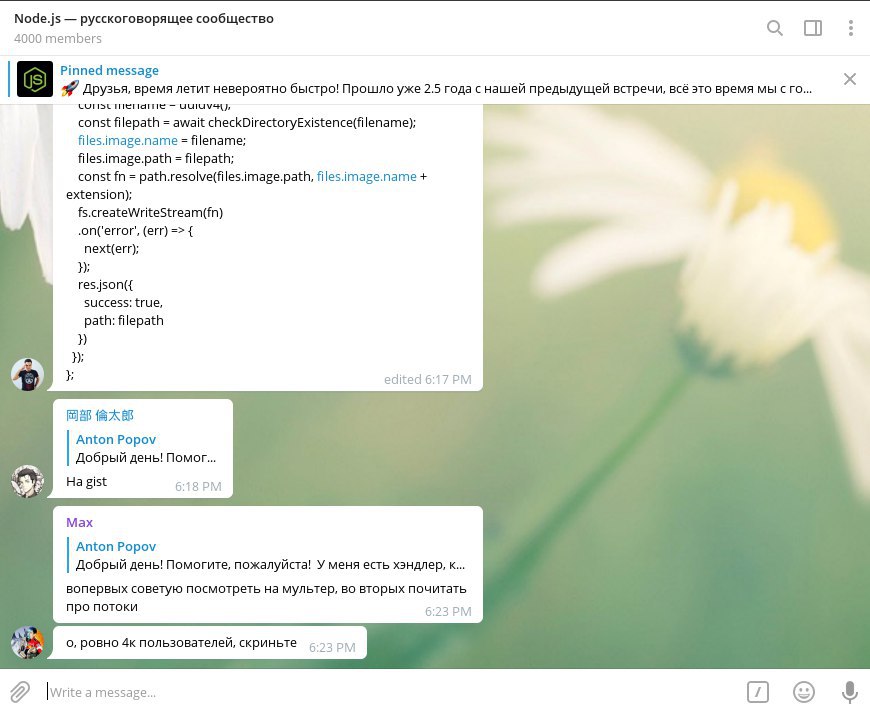The image size is (870, 709).
Task: Jump to Anton Popov reply in На gist message
Action: click(x=145, y=448)
